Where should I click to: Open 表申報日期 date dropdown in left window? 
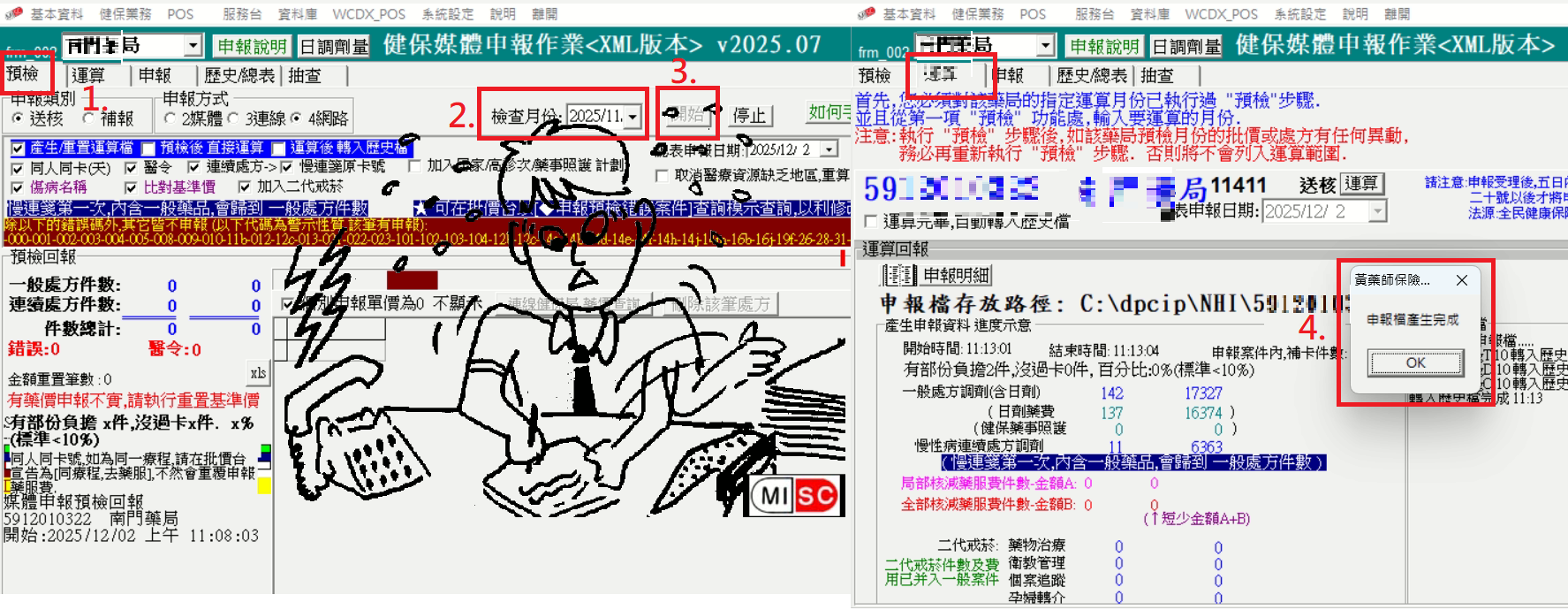click(829, 149)
